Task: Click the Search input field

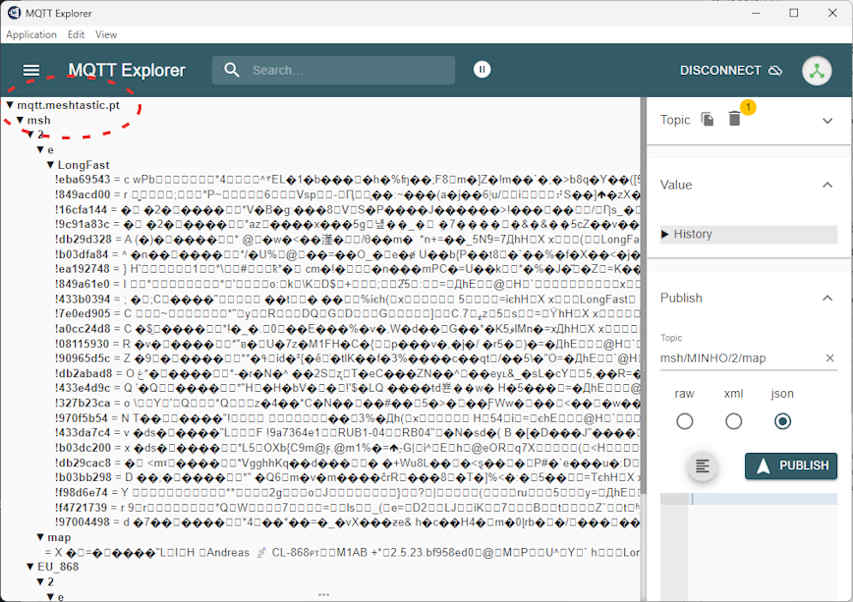Action: coord(333,70)
